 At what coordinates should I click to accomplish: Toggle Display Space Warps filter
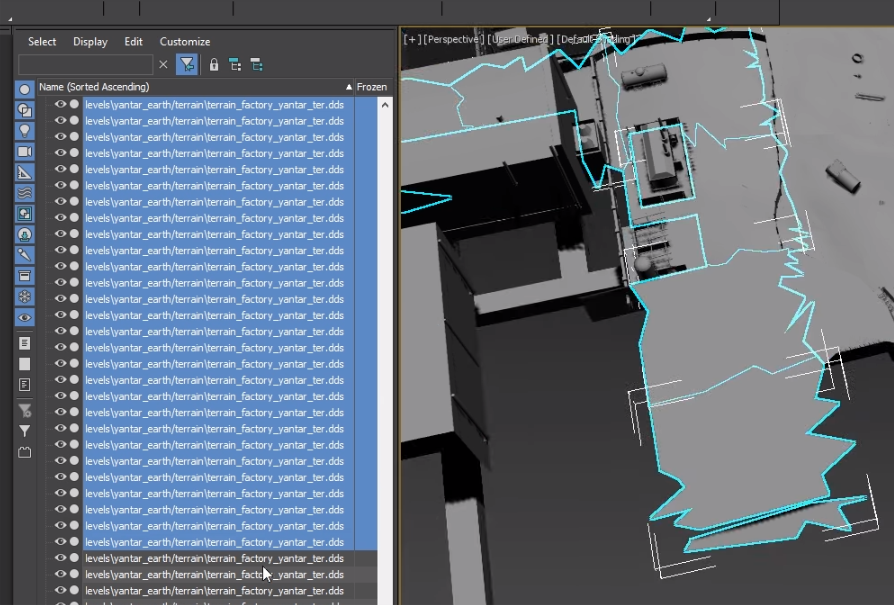25,193
